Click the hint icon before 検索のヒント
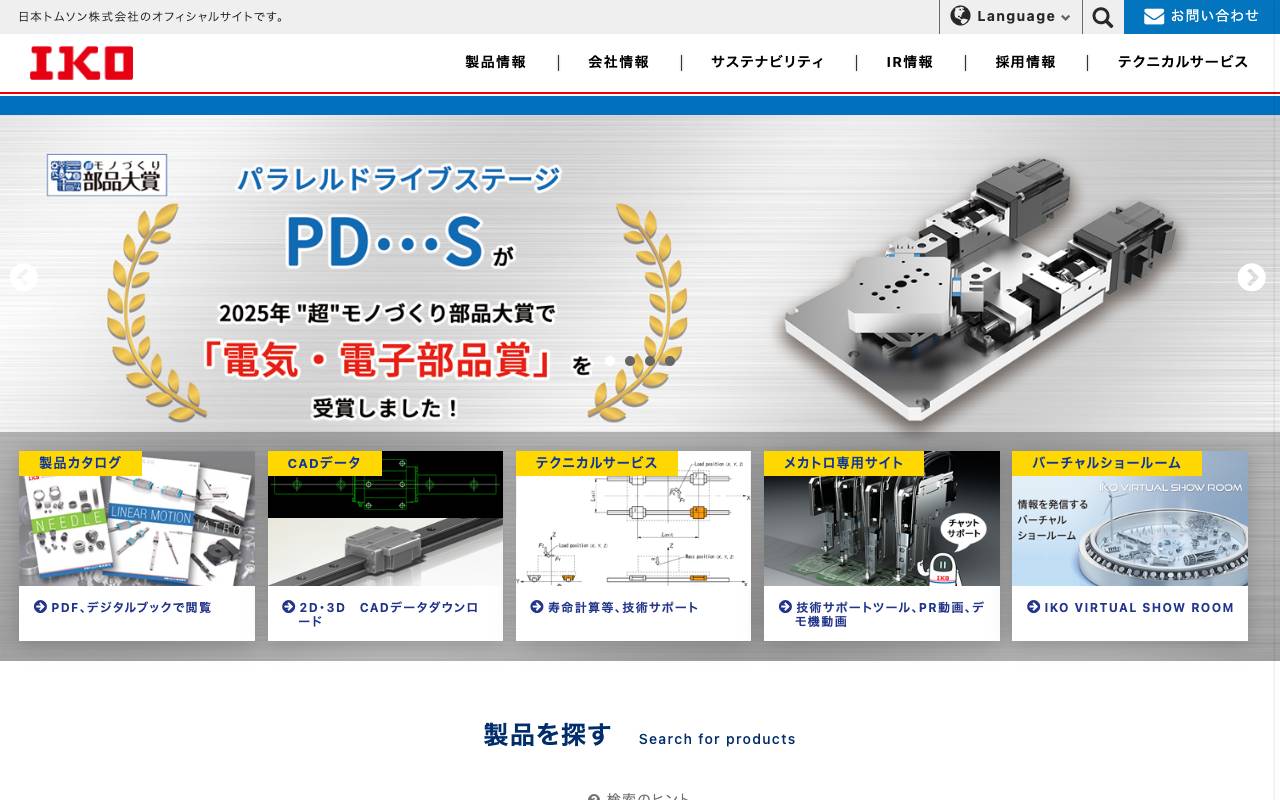Viewport: 1280px width, 800px height. click(594, 796)
